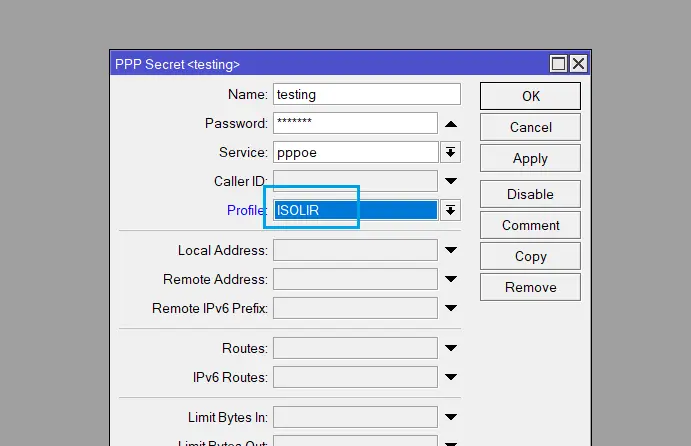Click into the Password field
Viewport: 691px width, 446px height.
[355, 123]
